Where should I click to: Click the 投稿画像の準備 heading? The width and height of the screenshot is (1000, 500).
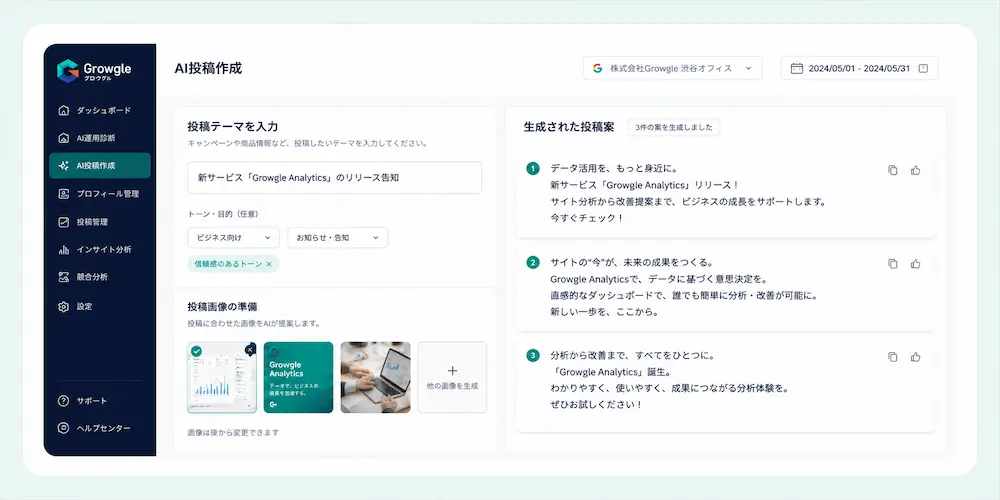pos(223,307)
